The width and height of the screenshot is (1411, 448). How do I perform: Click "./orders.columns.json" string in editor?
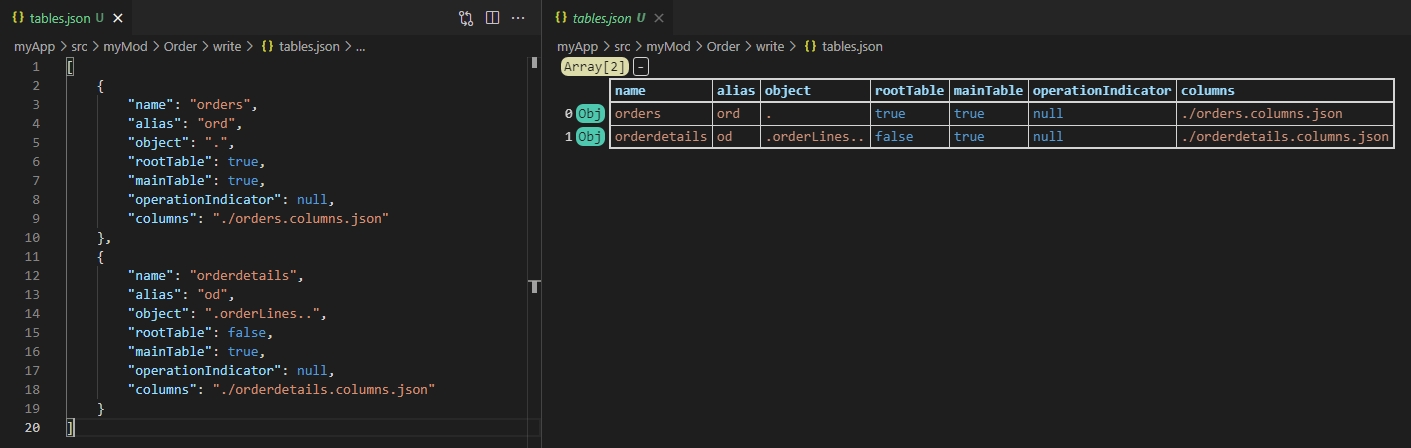[301, 218]
